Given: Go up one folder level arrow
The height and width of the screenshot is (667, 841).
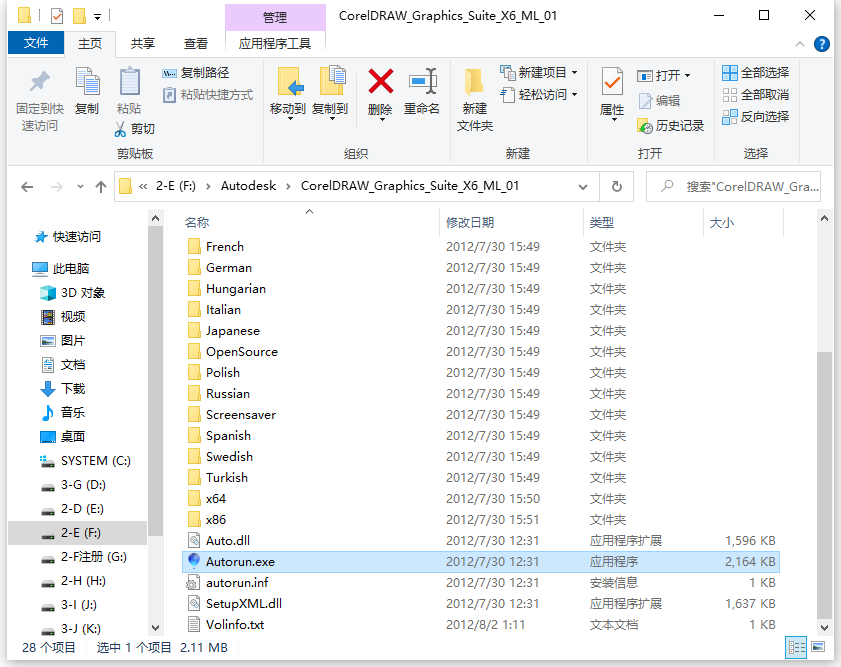Looking at the screenshot, I should [101, 187].
